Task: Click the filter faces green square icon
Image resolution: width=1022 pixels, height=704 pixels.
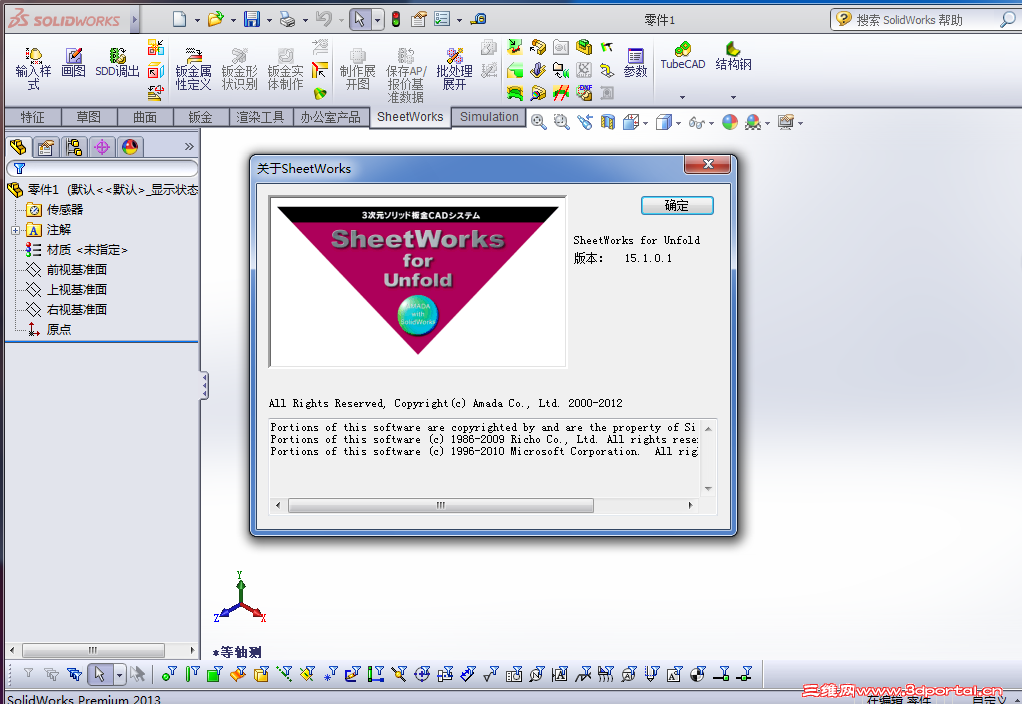Action: tap(214, 674)
